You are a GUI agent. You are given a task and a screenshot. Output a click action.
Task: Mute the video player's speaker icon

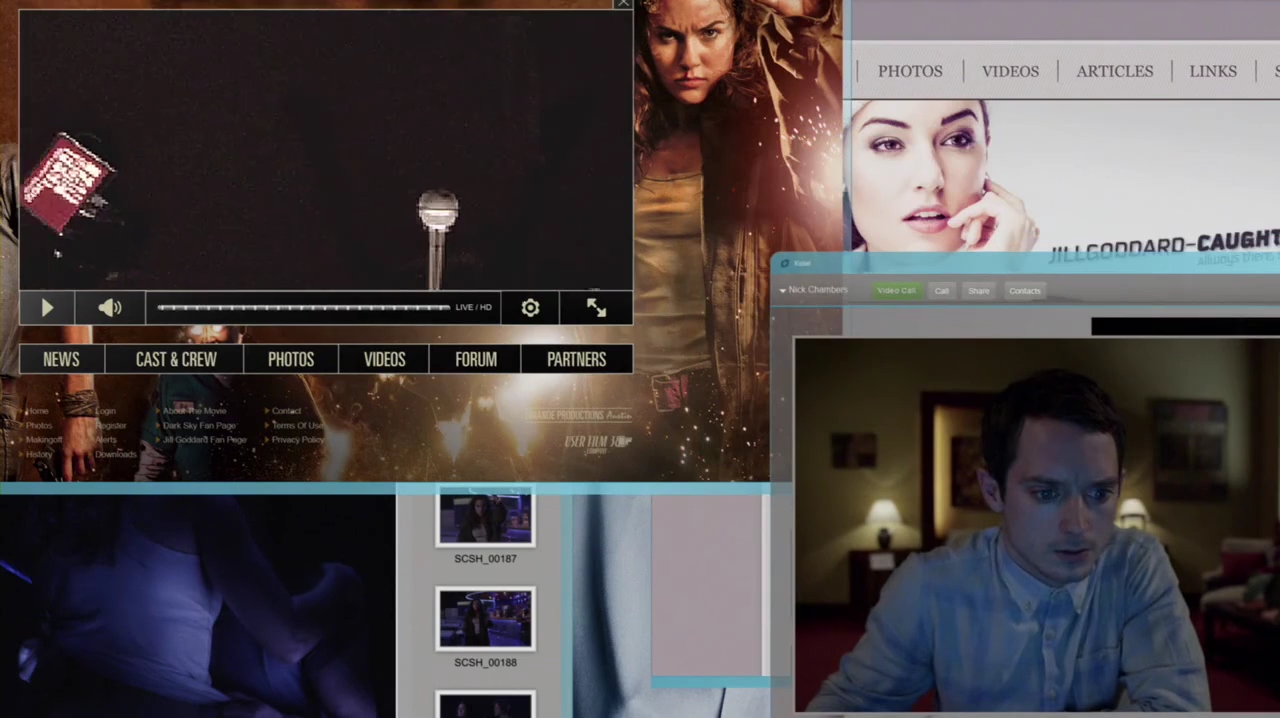tap(110, 308)
